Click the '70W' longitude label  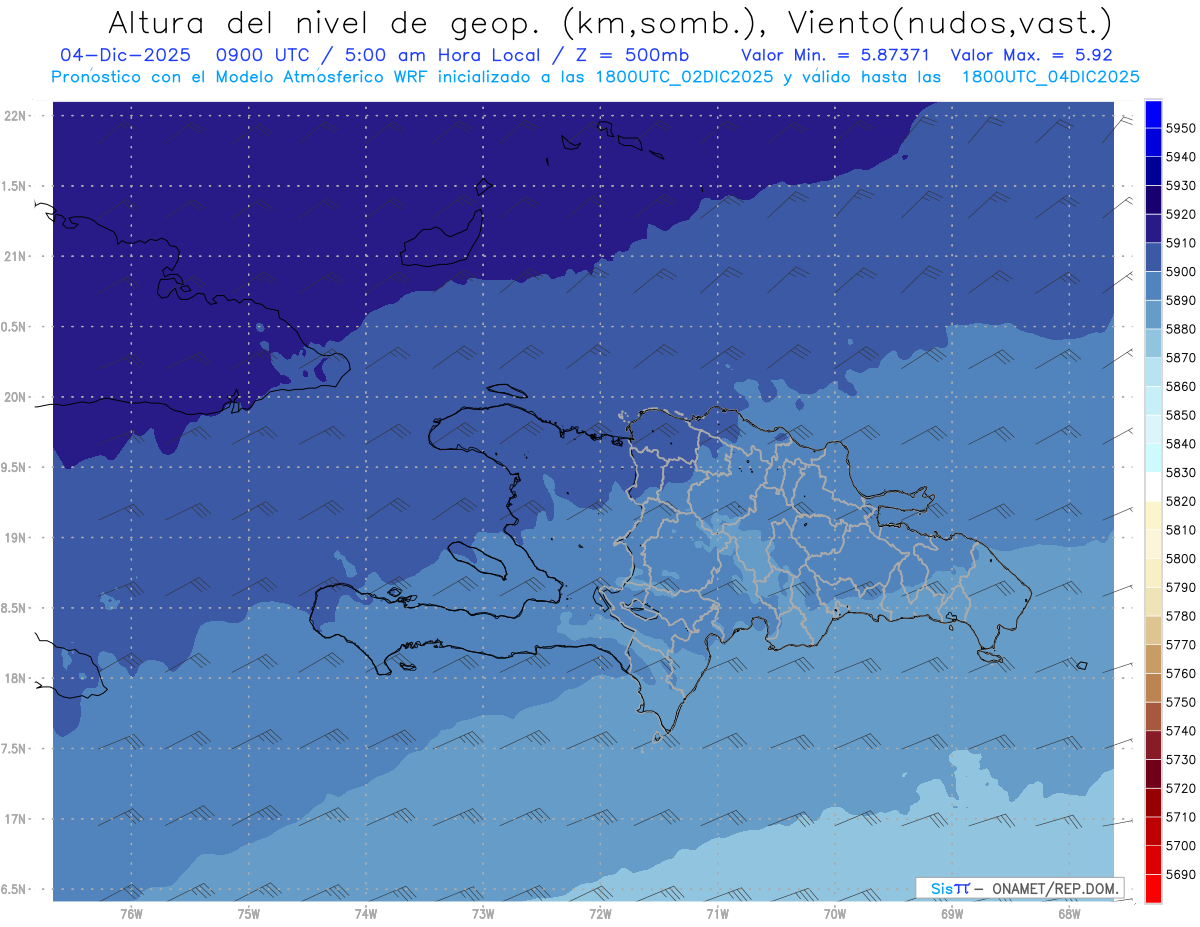[x=835, y=913]
